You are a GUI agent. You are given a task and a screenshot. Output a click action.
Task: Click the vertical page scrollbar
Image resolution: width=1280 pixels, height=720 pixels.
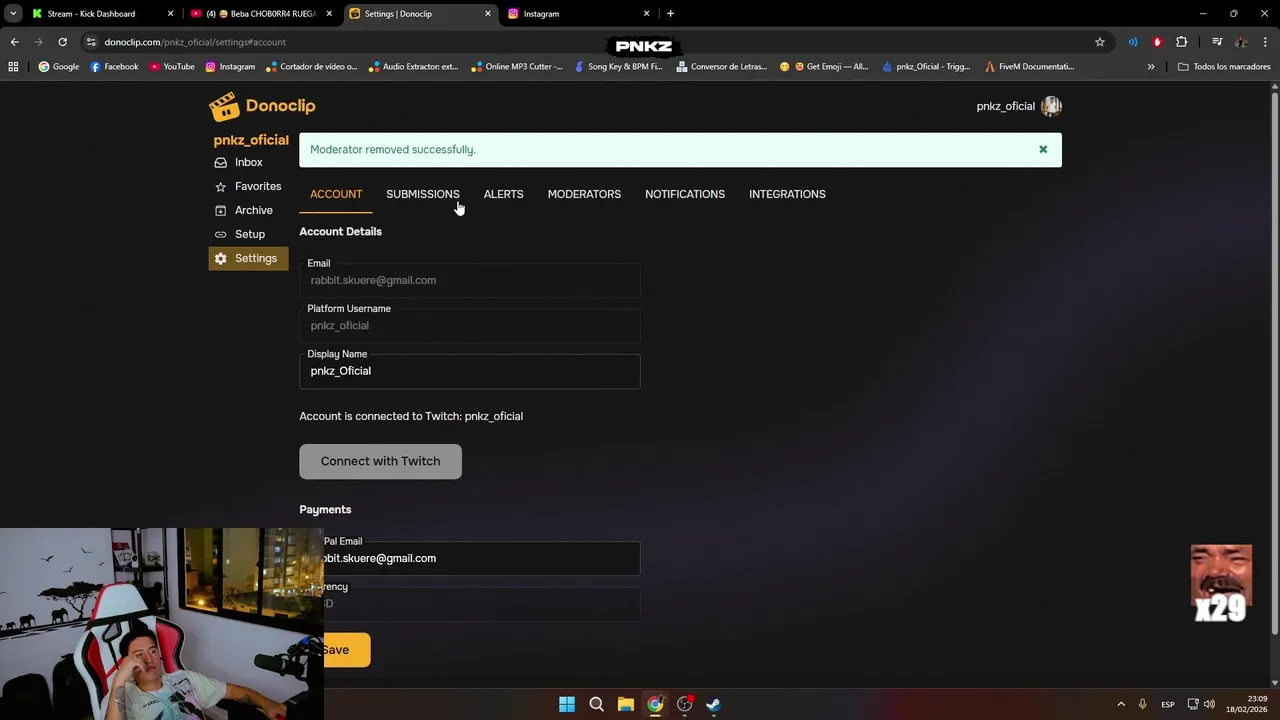[x=1274, y=361]
